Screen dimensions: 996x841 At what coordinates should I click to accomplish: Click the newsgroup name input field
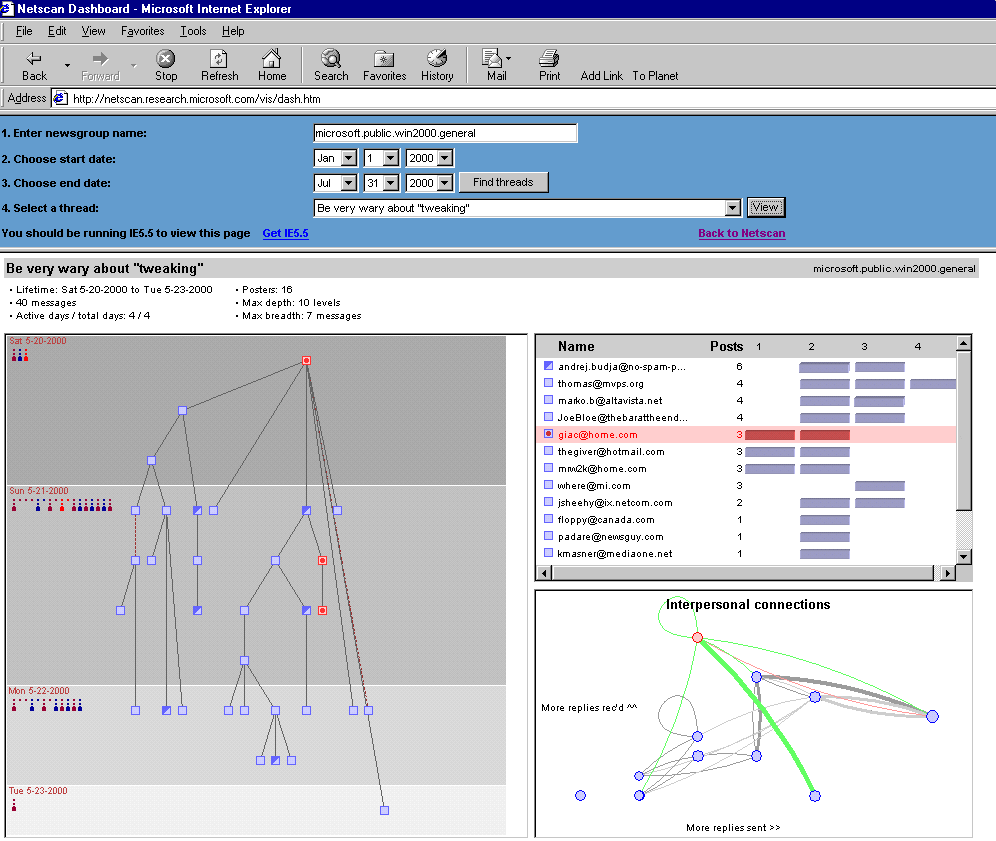(445, 133)
